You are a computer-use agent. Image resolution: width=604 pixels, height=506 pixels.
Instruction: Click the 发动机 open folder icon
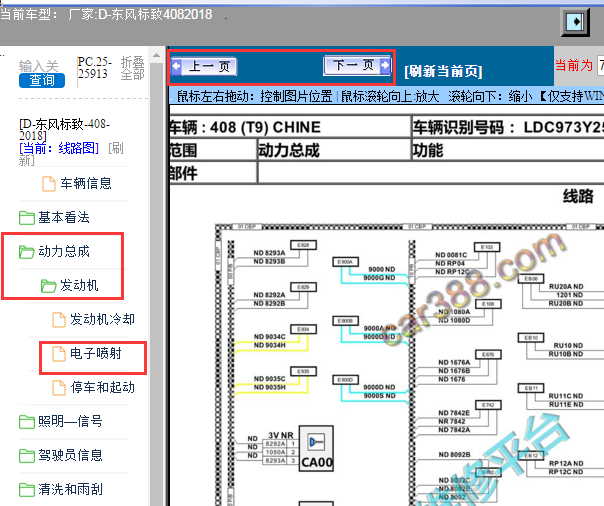pos(49,286)
